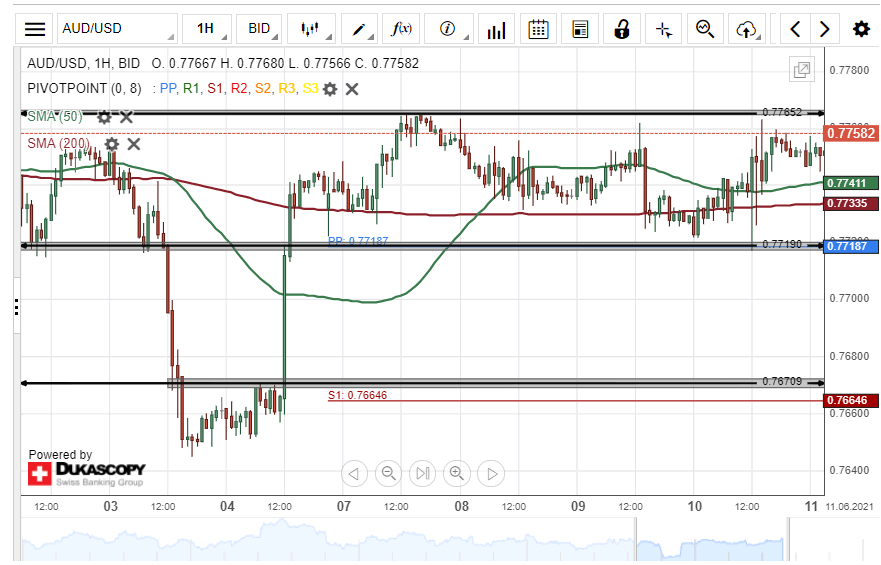Show the volume bars icon

coord(496,29)
